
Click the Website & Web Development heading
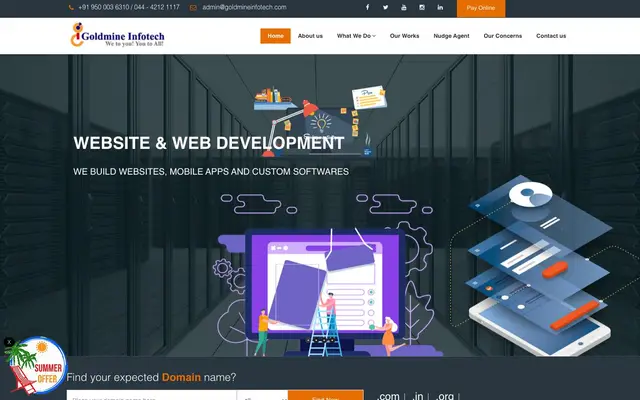pos(209,143)
